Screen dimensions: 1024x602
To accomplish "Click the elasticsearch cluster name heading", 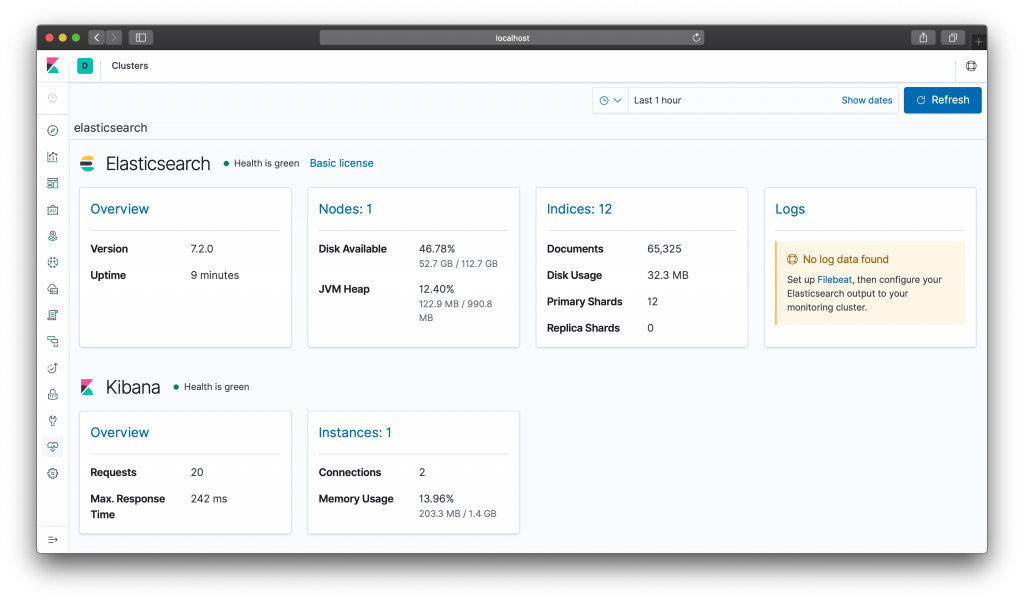I will click(110, 128).
